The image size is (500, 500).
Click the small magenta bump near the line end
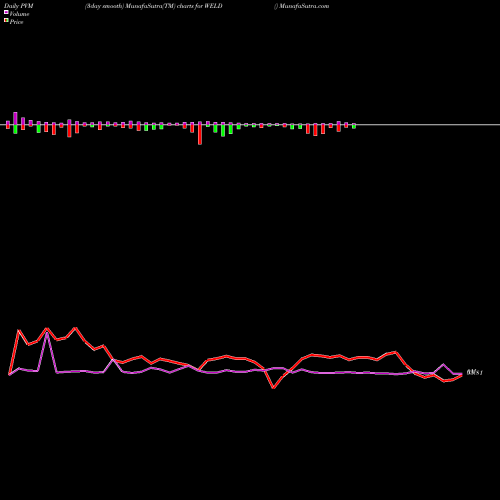pyautogui.click(x=443, y=365)
